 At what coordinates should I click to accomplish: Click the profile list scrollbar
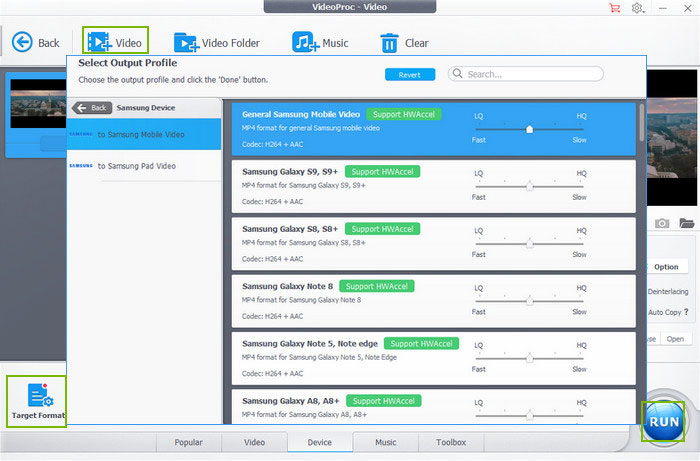pyautogui.click(x=642, y=123)
